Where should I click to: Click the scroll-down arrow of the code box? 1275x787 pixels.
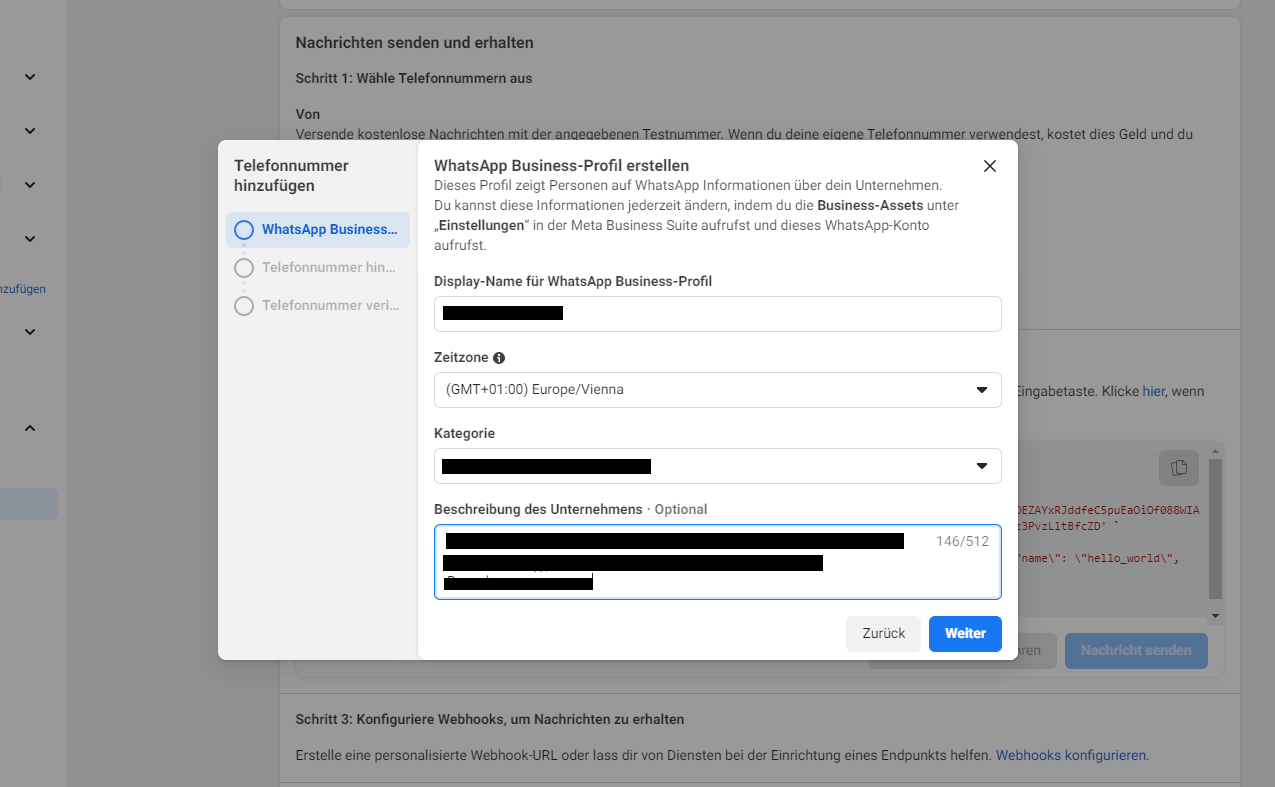(x=1215, y=616)
